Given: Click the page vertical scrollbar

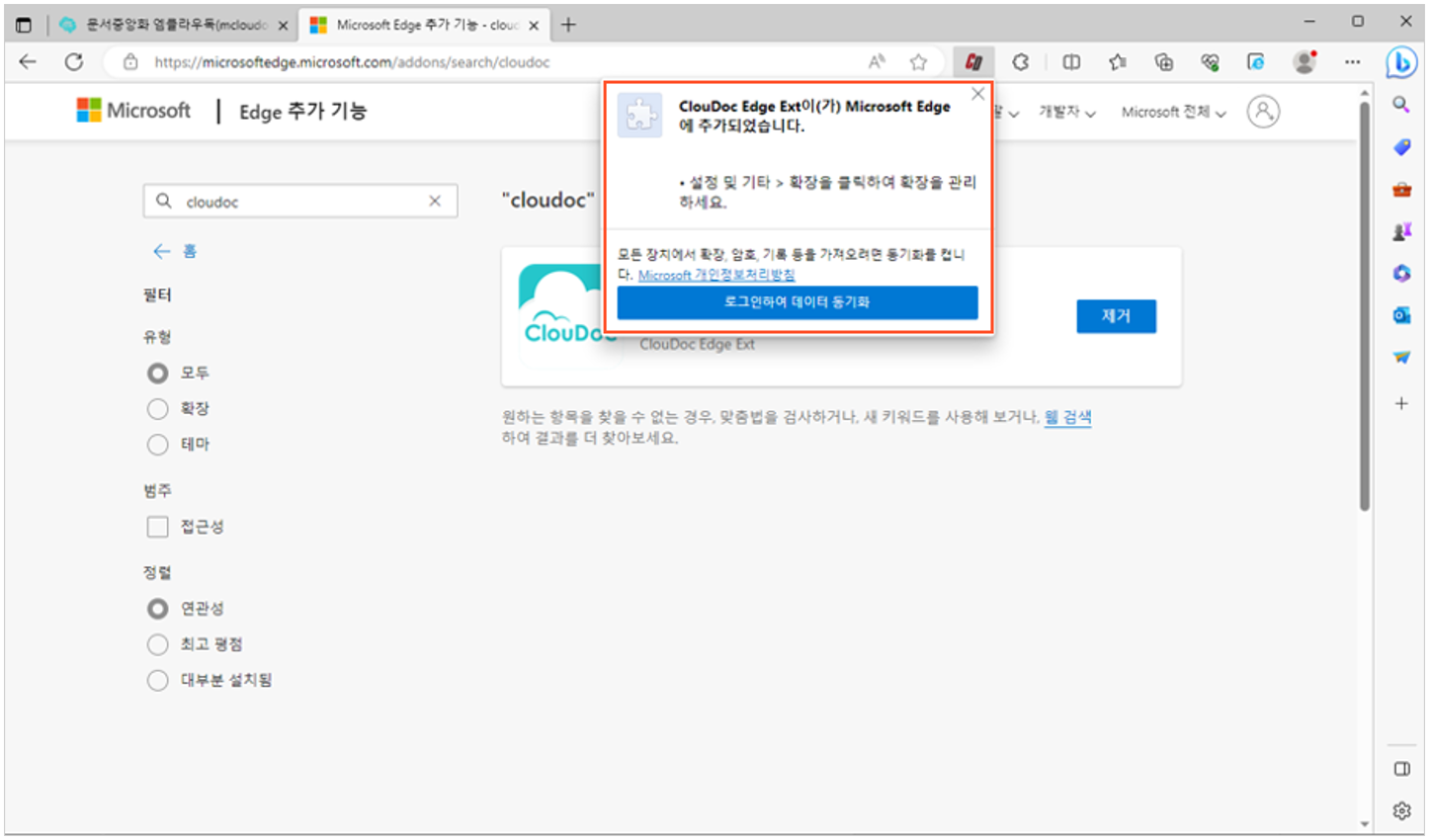Looking at the screenshot, I should [x=1365, y=306].
